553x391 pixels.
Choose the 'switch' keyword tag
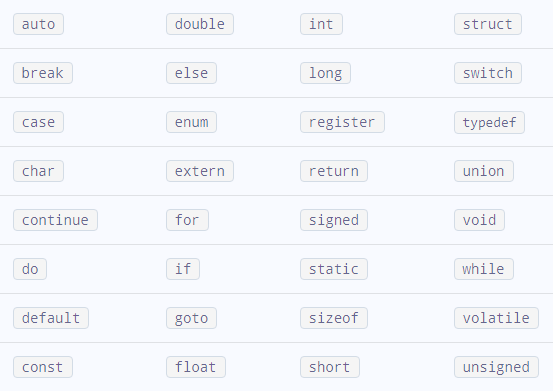tap(488, 73)
